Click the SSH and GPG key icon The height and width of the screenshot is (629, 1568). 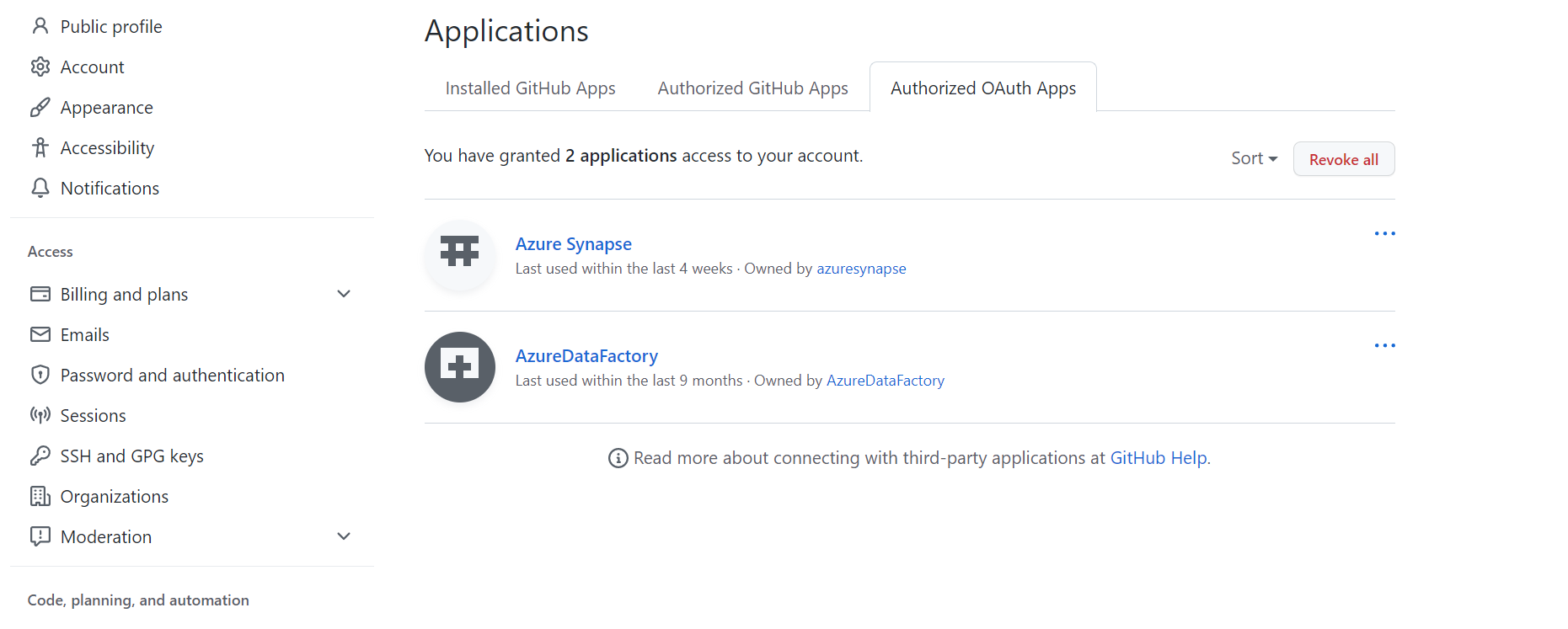point(40,456)
